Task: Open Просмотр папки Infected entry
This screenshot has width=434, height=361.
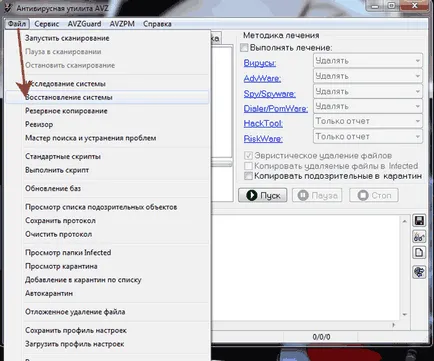Action: tap(107, 253)
